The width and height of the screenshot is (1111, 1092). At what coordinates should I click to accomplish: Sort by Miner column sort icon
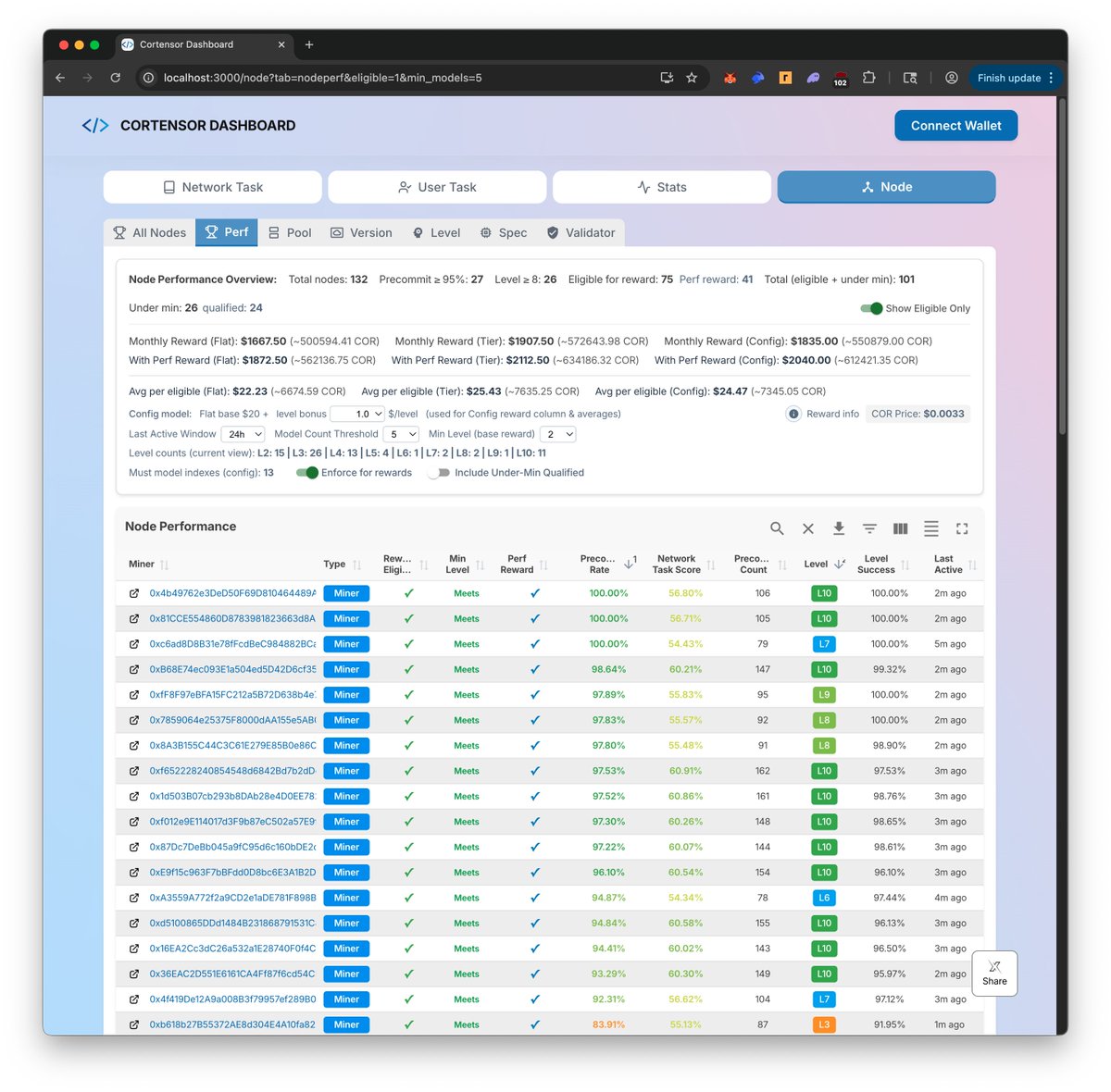tap(164, 565)
